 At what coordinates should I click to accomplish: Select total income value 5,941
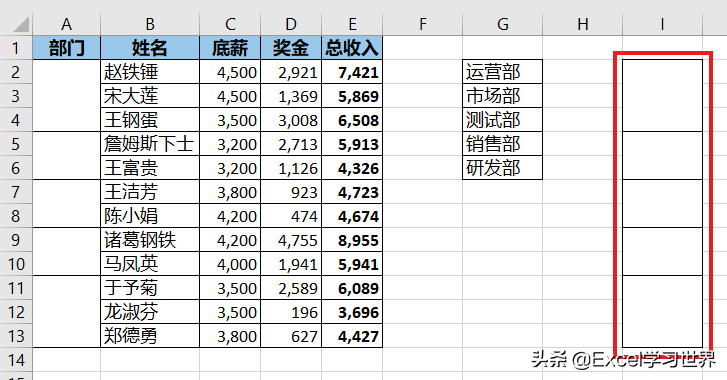pyautogui.click(x=352, y=264)
